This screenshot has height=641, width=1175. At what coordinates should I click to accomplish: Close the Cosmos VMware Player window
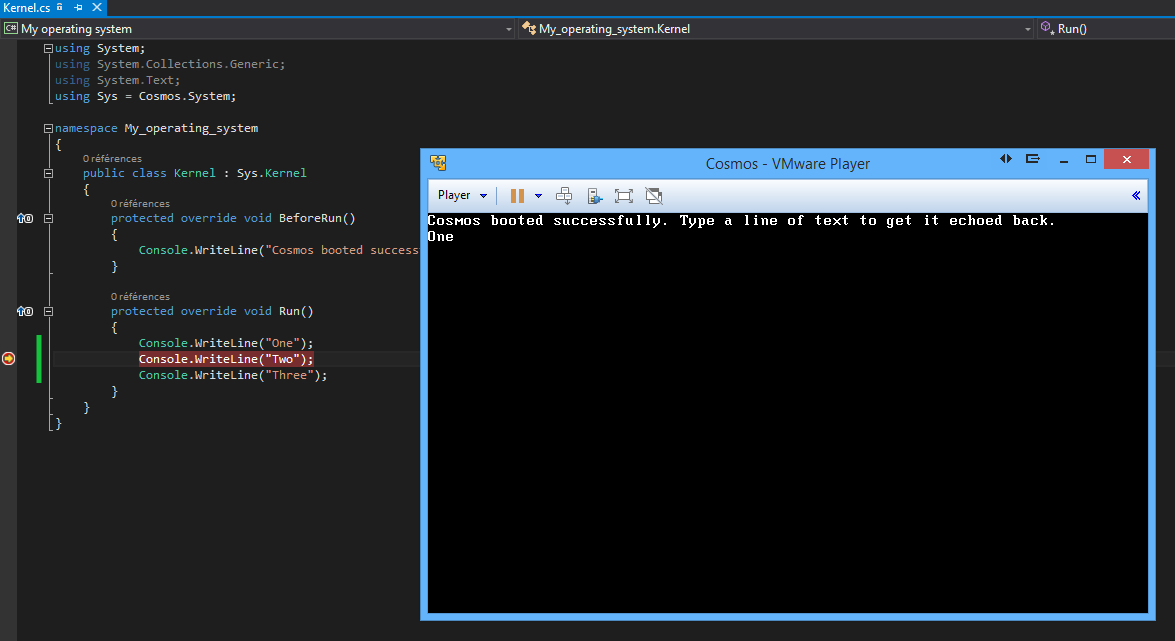[x=1126, y=159]
